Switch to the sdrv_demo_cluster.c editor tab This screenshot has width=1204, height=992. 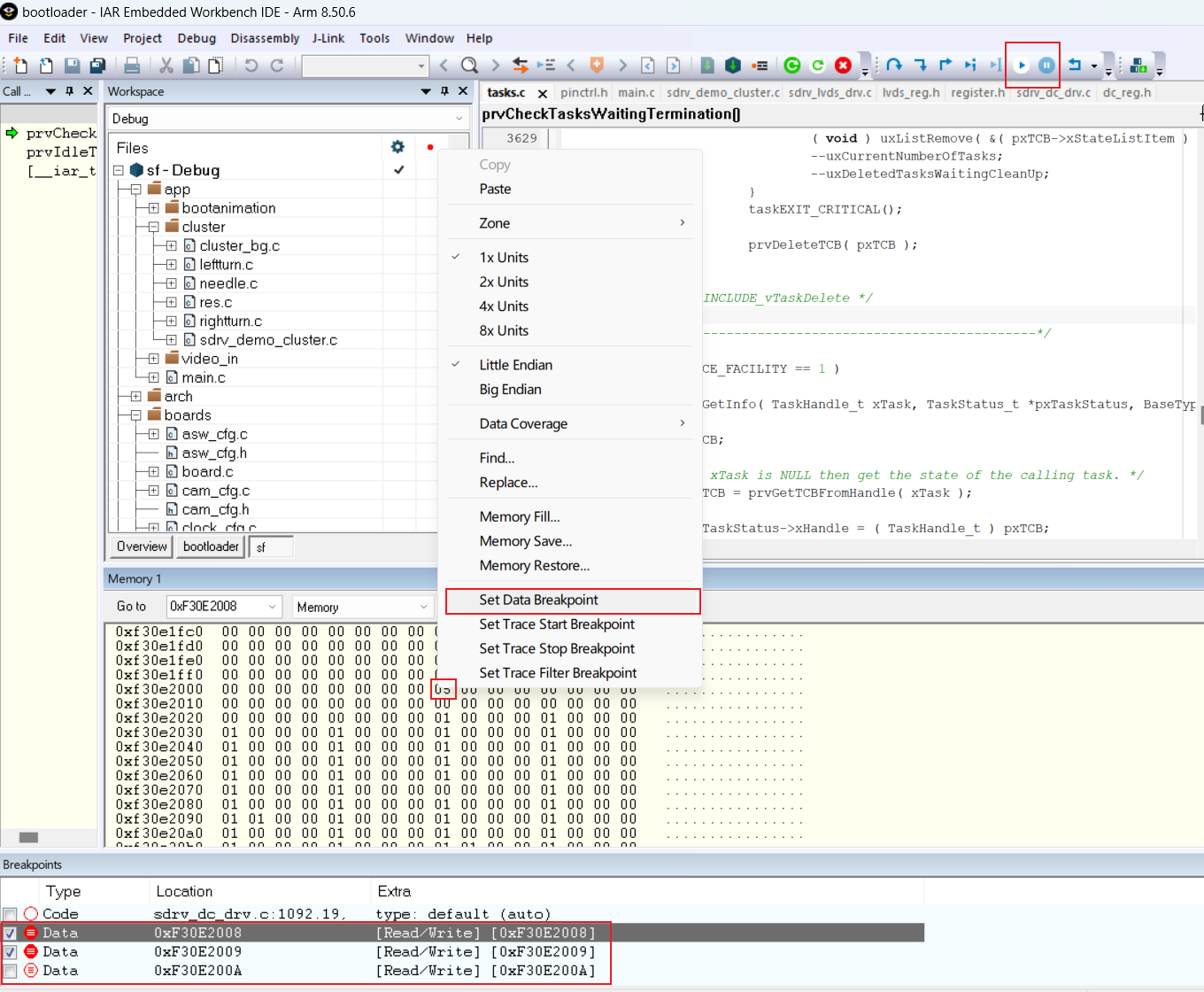[722, 92]
